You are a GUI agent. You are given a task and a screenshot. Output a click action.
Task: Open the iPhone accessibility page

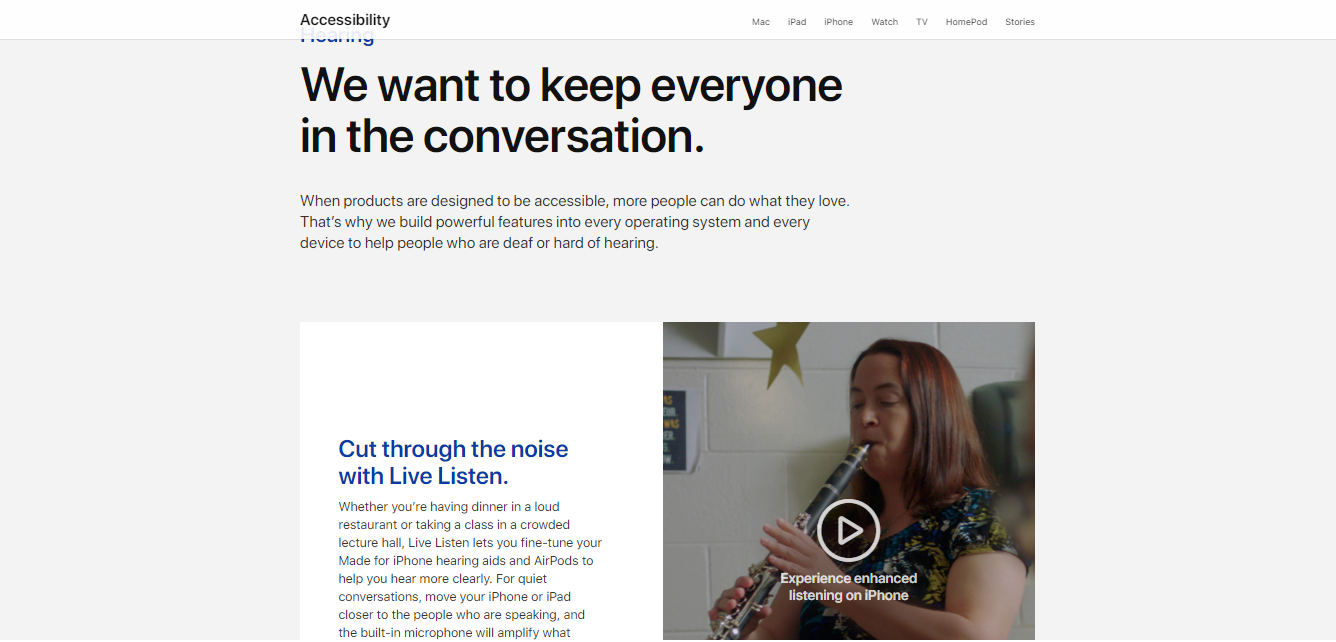[x=838, y=22]
